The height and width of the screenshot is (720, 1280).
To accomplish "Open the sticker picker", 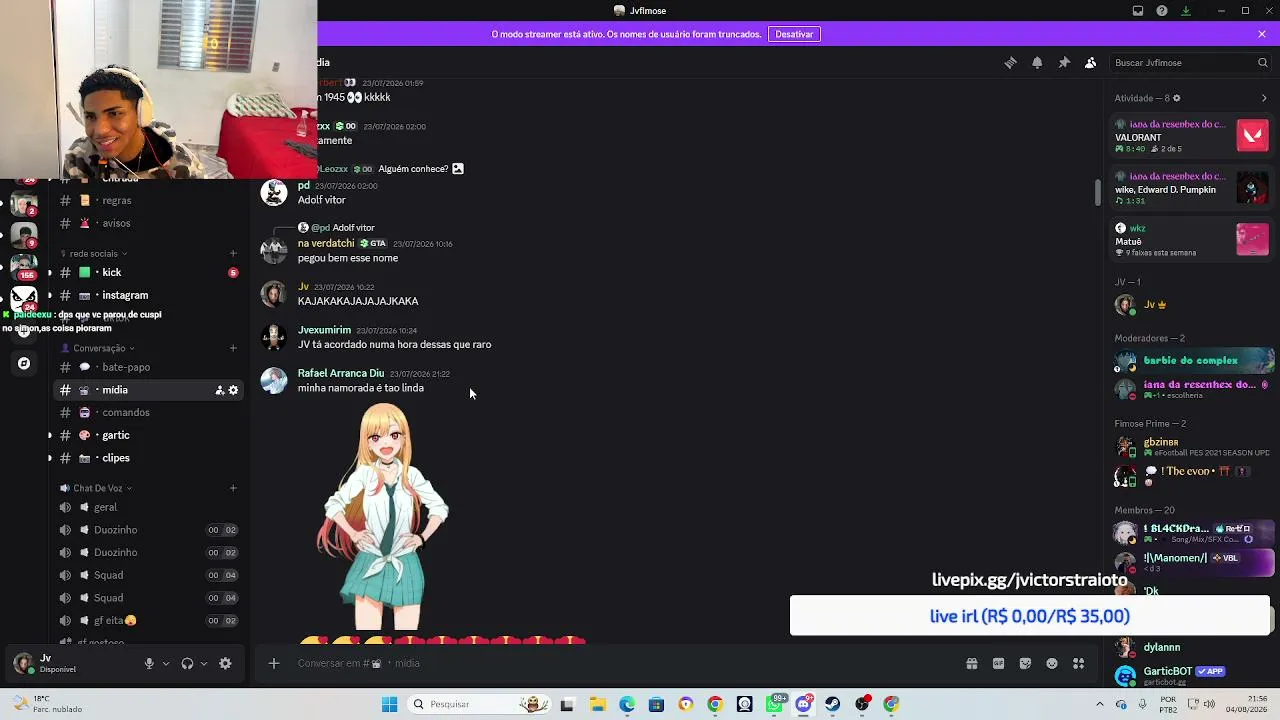I will (1025, 663).
